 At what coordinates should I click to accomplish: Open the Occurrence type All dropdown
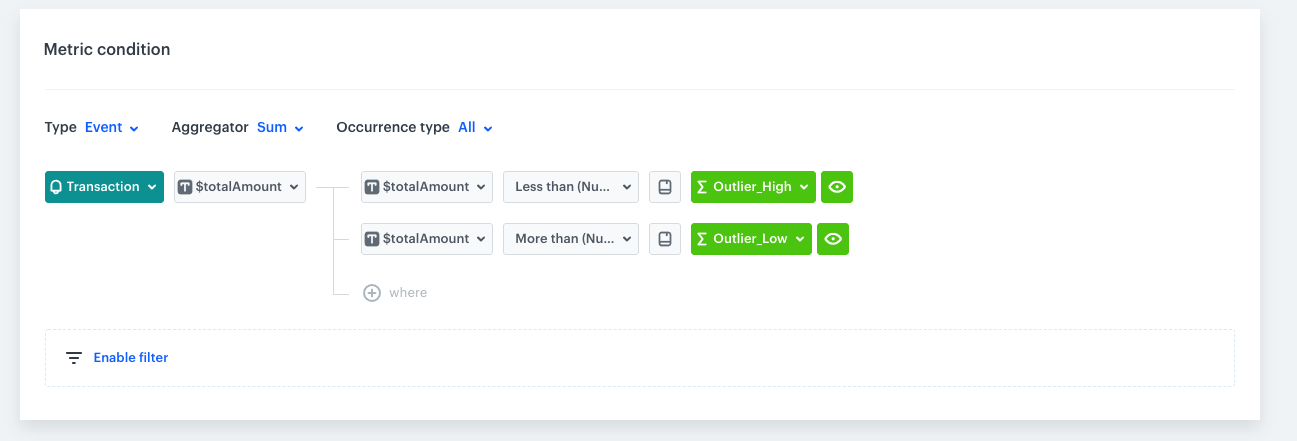[x=475, y=128]
